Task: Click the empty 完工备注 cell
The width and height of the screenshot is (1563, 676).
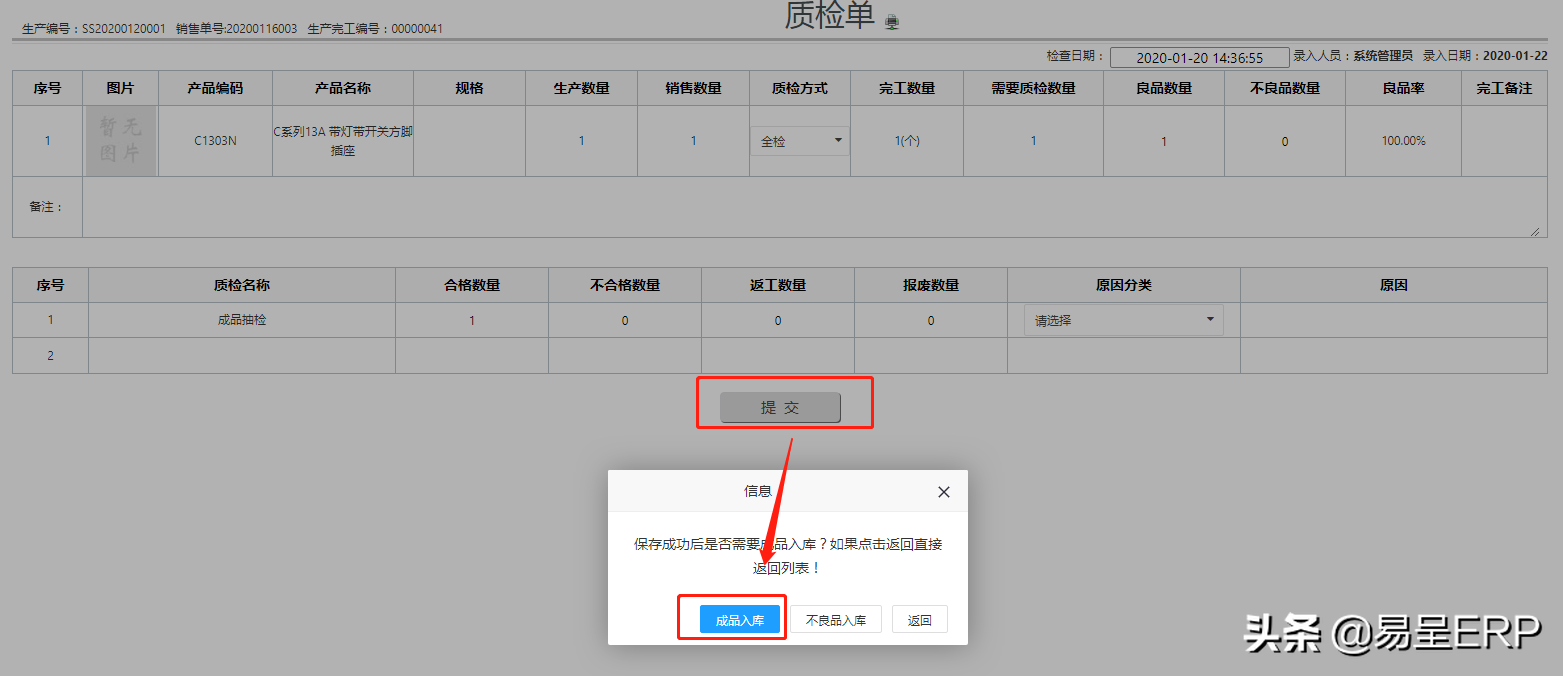Action: pyautogui.click(x=1504, y=141)
